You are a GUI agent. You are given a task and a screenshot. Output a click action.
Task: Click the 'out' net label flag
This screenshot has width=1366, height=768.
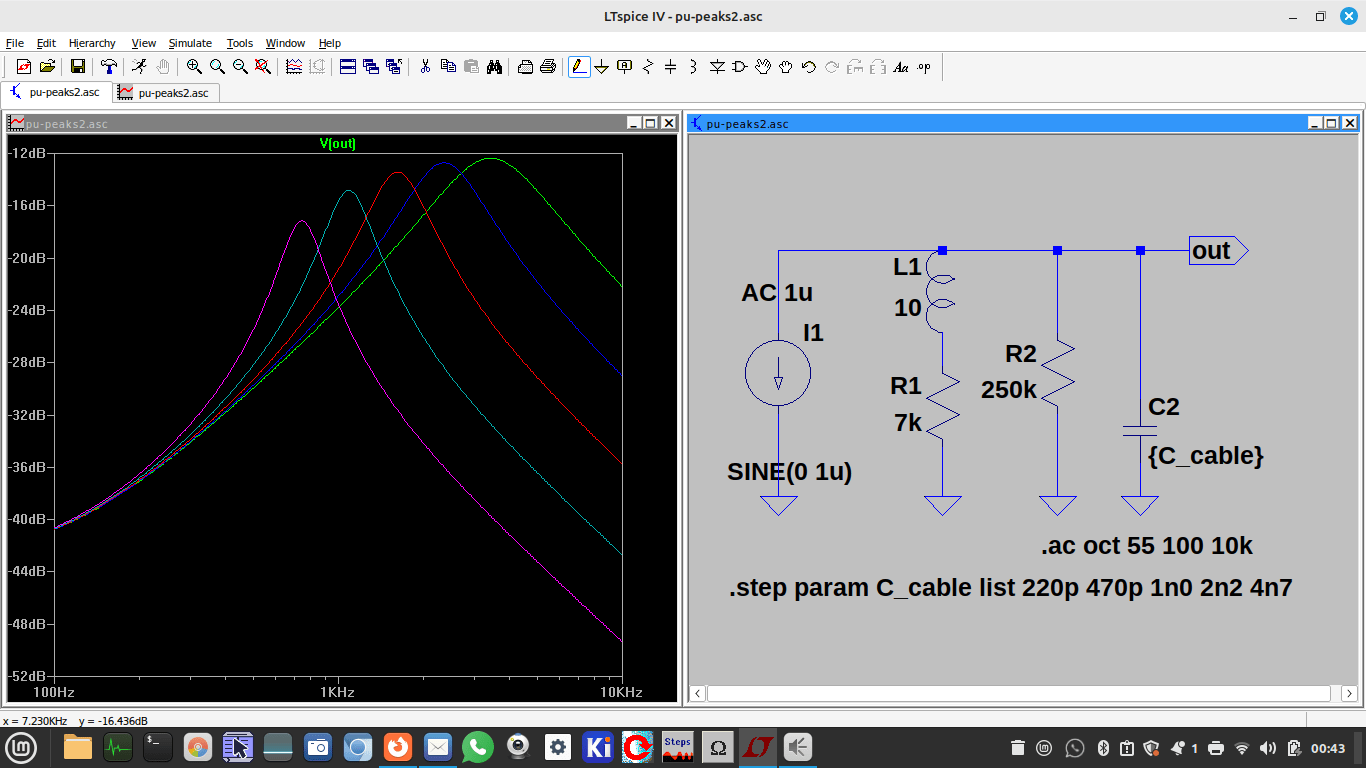pos(1218,251)
